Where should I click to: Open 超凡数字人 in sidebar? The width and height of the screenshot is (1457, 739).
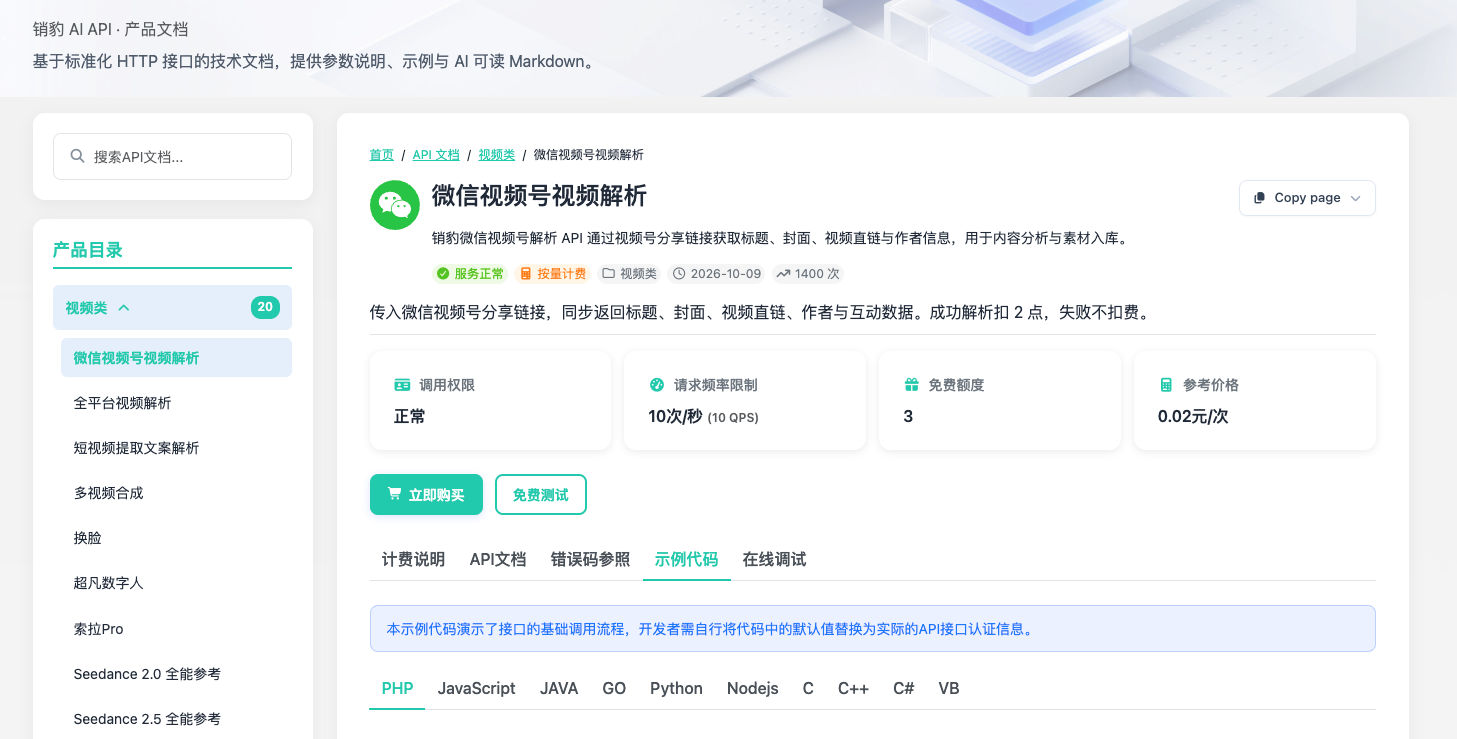click(176, 583)
